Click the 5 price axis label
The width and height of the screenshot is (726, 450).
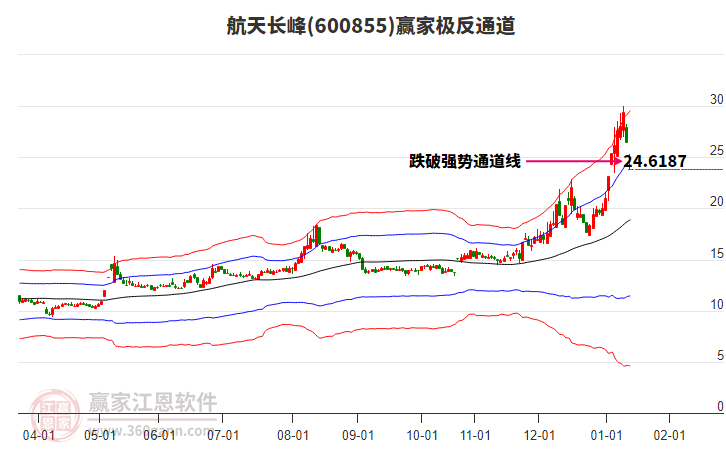pos(720,356)
